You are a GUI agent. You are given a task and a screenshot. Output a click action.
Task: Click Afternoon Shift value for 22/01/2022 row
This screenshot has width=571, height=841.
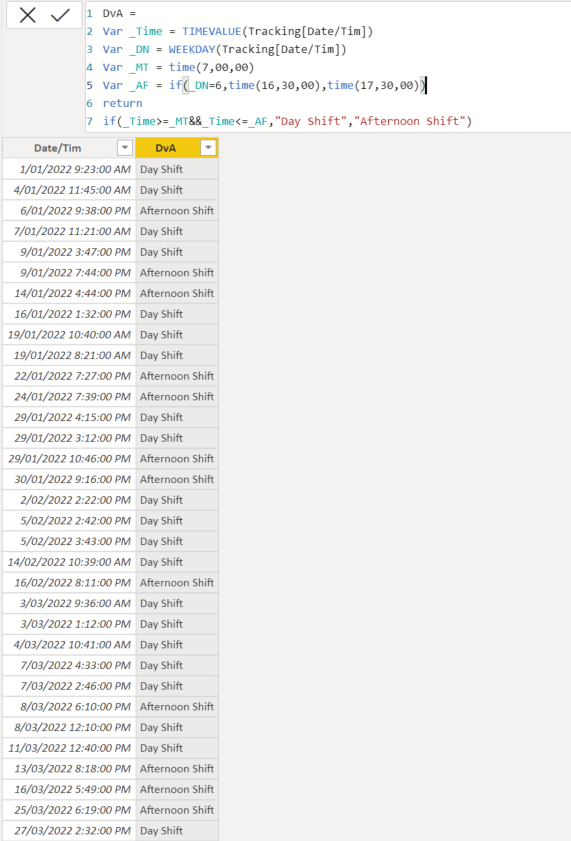point(177,375)
